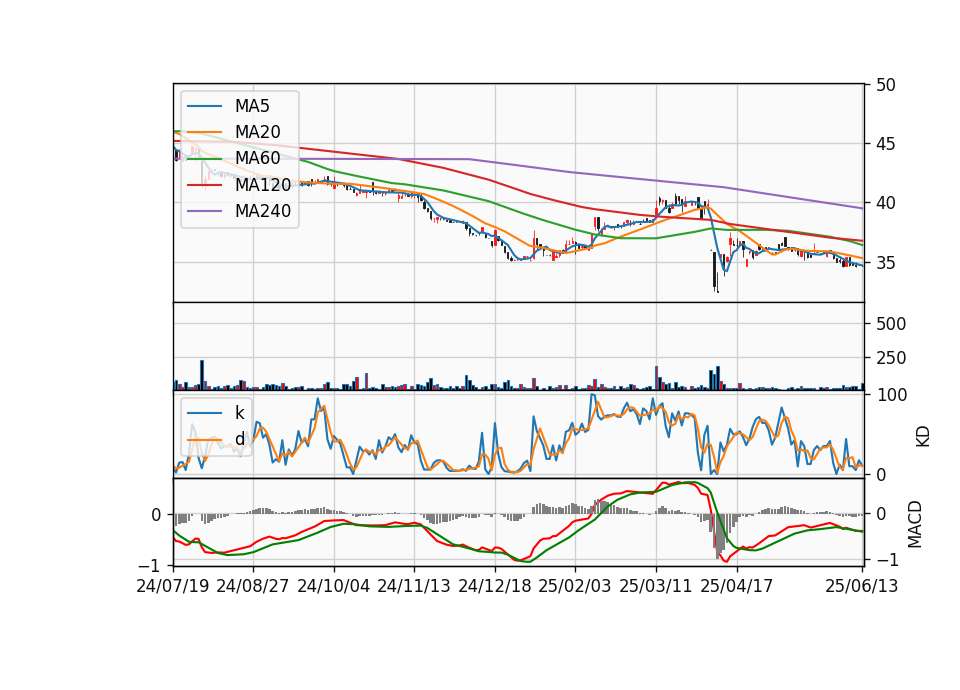Click the MA20 legend label
The height and width of the screenshot is (690, 960).
point(257,132)
